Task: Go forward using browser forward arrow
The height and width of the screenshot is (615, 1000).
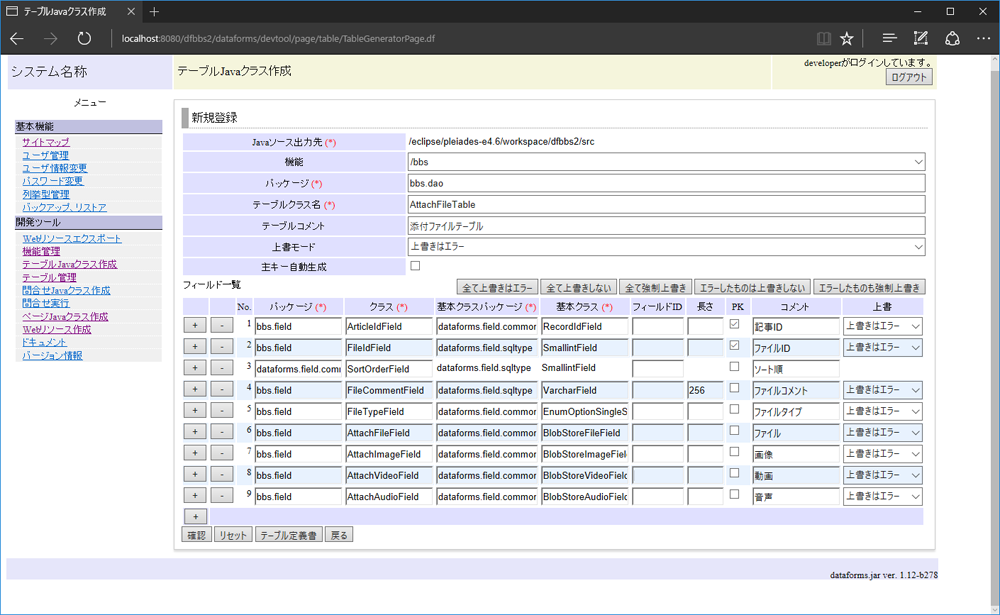Action: pyautogui.click(x=50, y=39)
